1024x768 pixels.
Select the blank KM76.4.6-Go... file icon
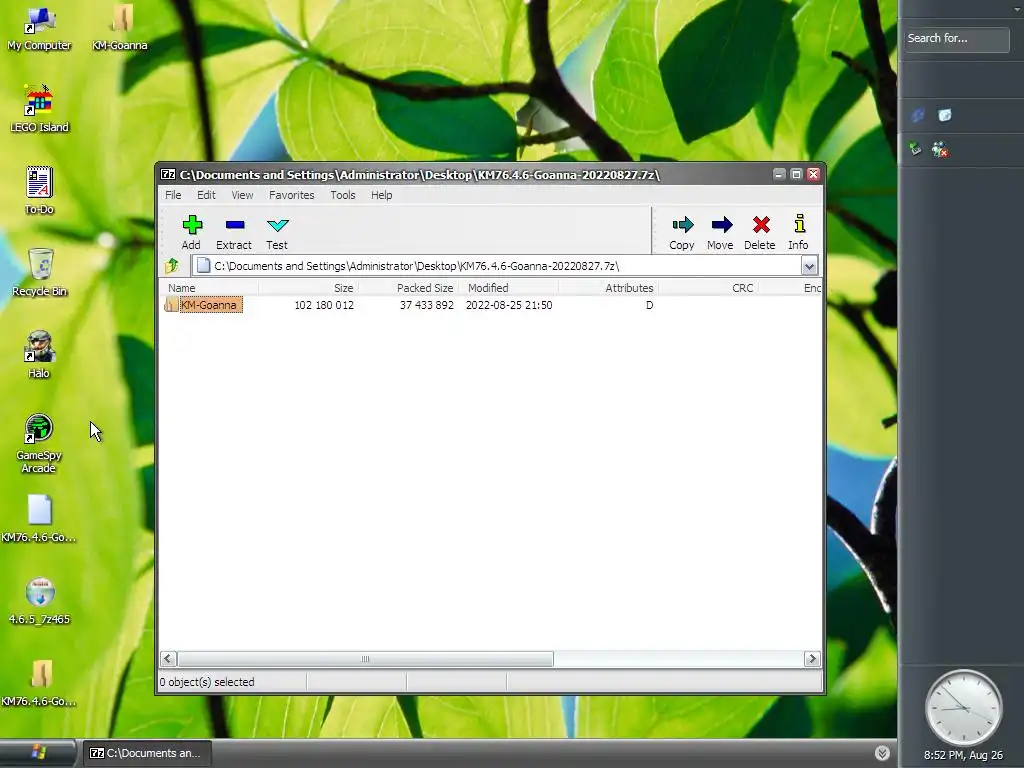[x=39, y=510]
